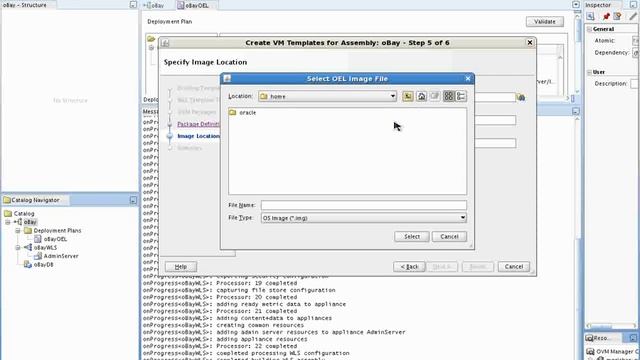Cancel the Select OEL Image File dialog
This screenshot has width=640, height=360.
click(x=449, y=236)
